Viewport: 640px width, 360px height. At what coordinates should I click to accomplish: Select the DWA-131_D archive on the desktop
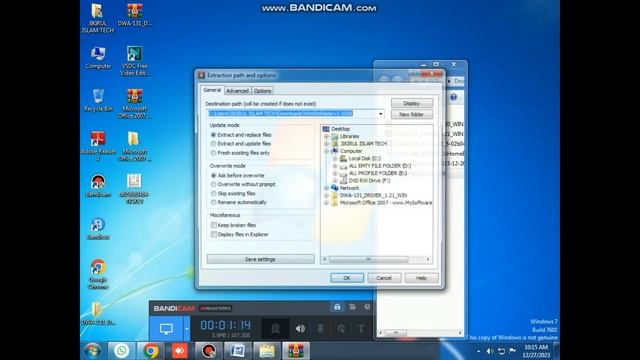coord(134,15)
